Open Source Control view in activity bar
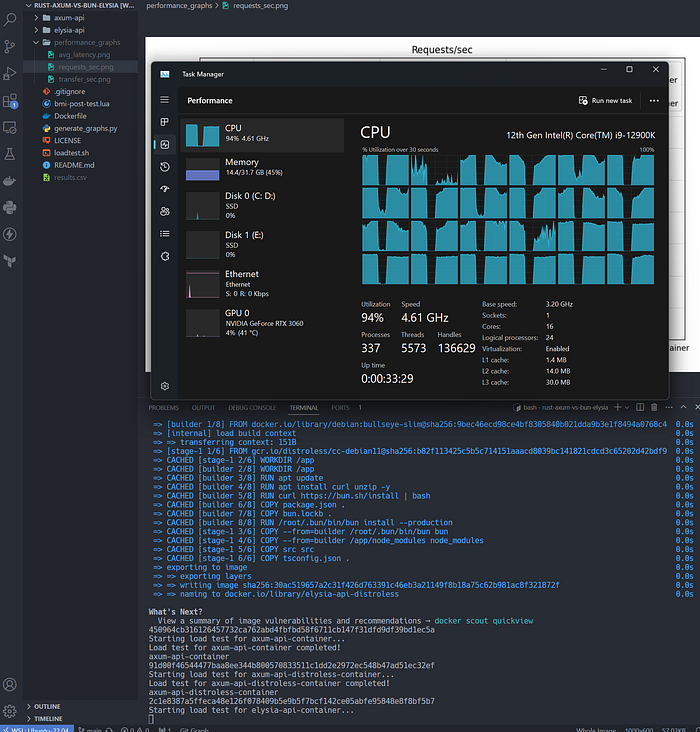Screen dimensions: 700x732 (x=10, y=46)
